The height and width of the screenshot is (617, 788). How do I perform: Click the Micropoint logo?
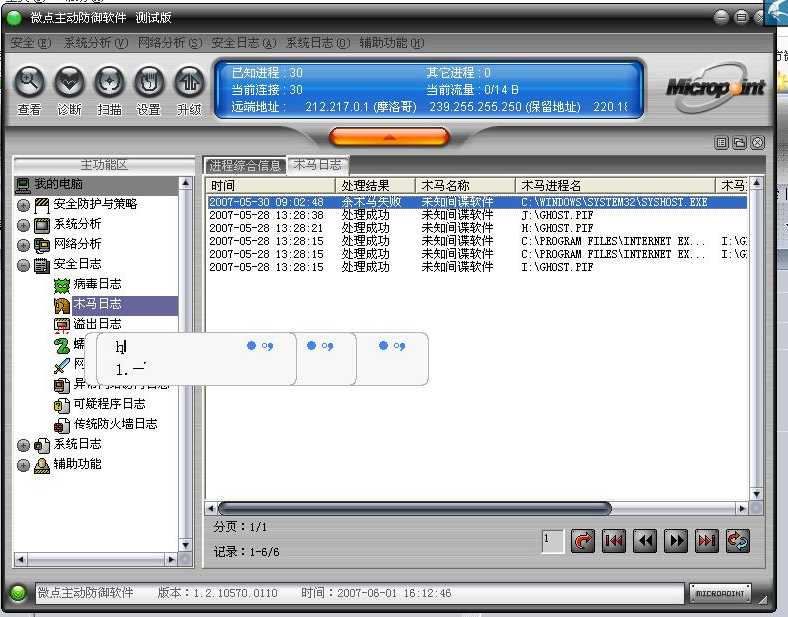(x=715, y=87)
